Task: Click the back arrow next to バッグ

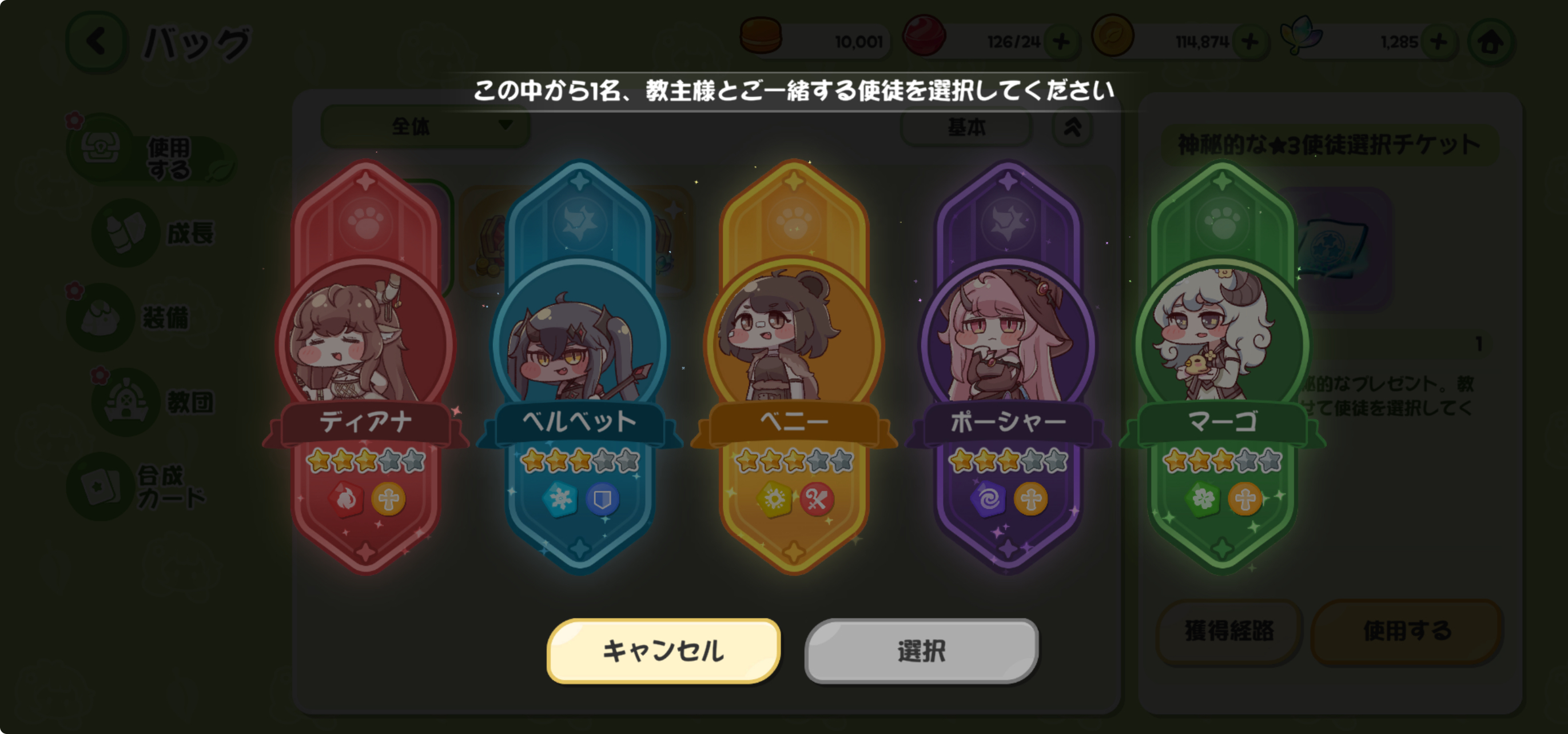Action: pos(97,42)
